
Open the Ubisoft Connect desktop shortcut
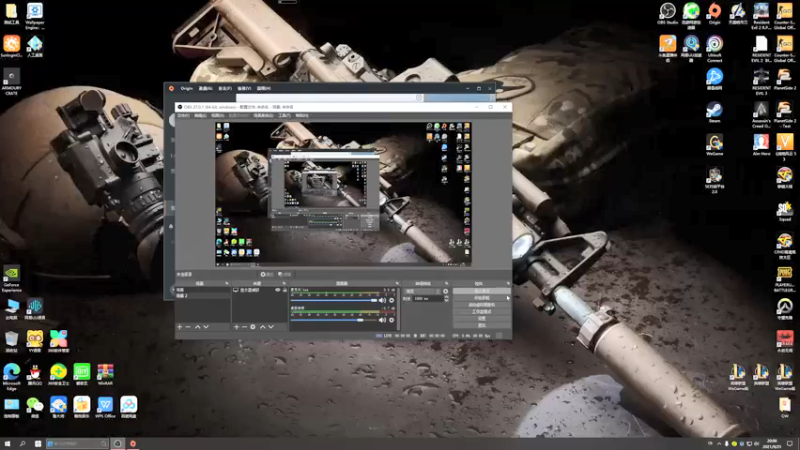pos(714,48)
